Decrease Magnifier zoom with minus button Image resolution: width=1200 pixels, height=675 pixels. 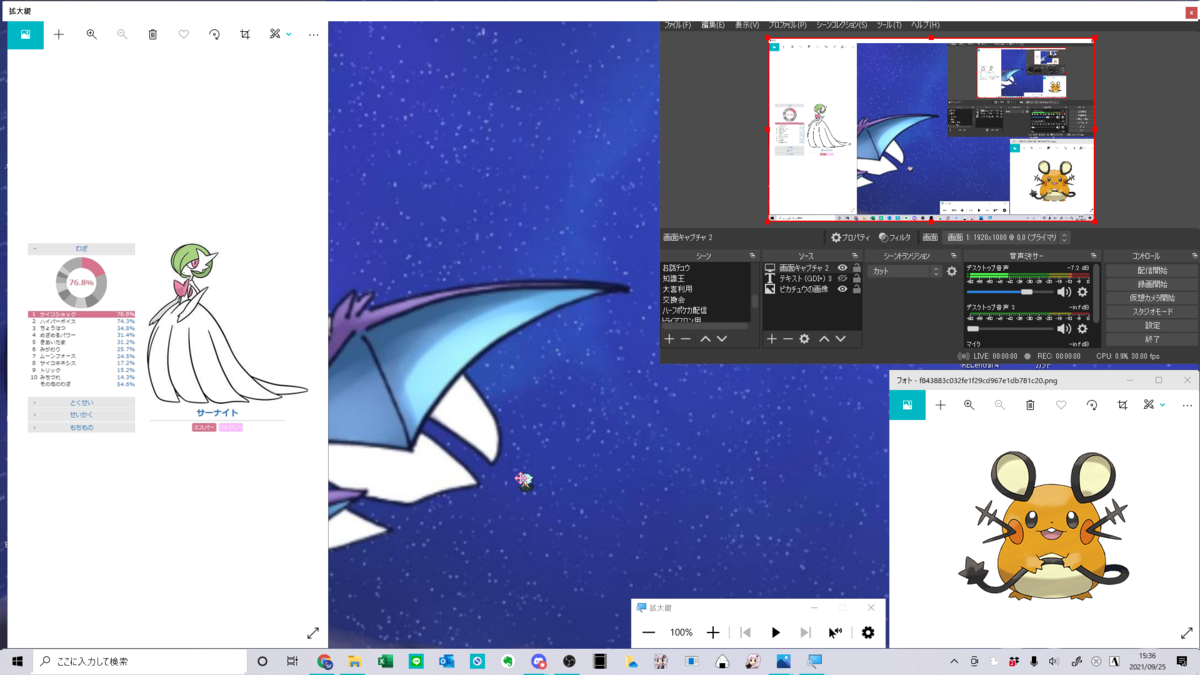[649, 633]
